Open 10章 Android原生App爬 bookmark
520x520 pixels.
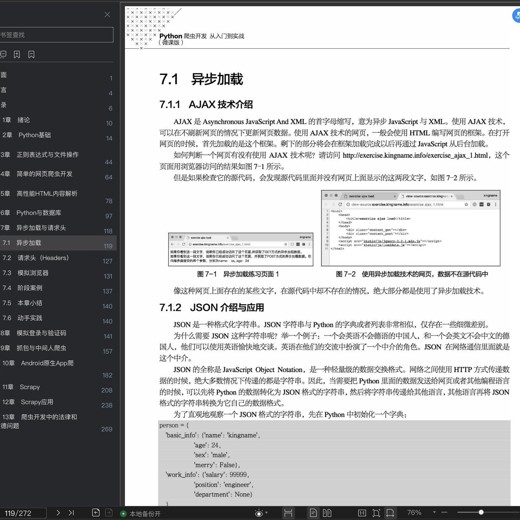(x=38, y=363)
